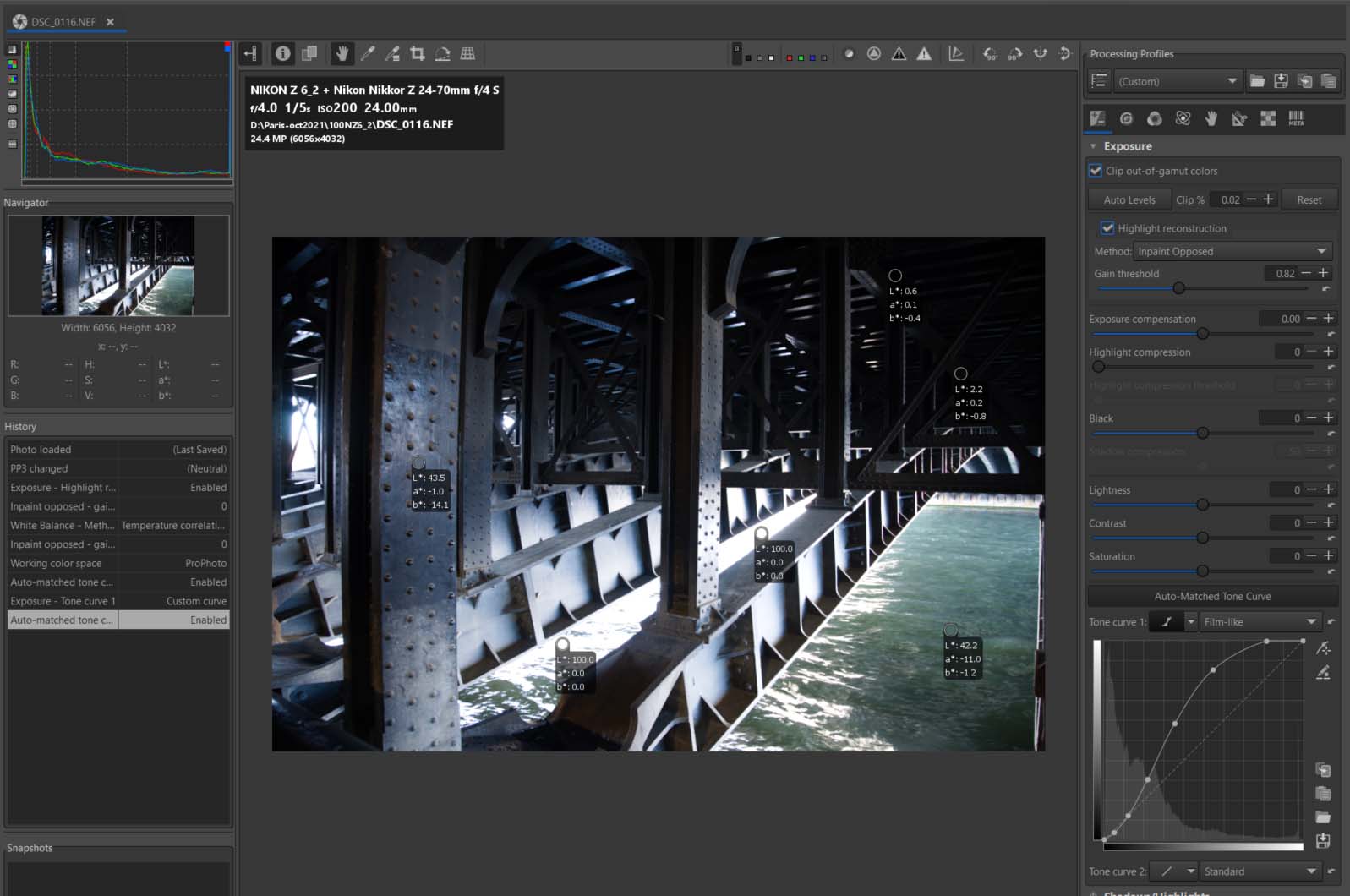Toggle the clipped highlights warning indicator
Viewport: 1350px width, 896px height.
[x=924, y=54]
